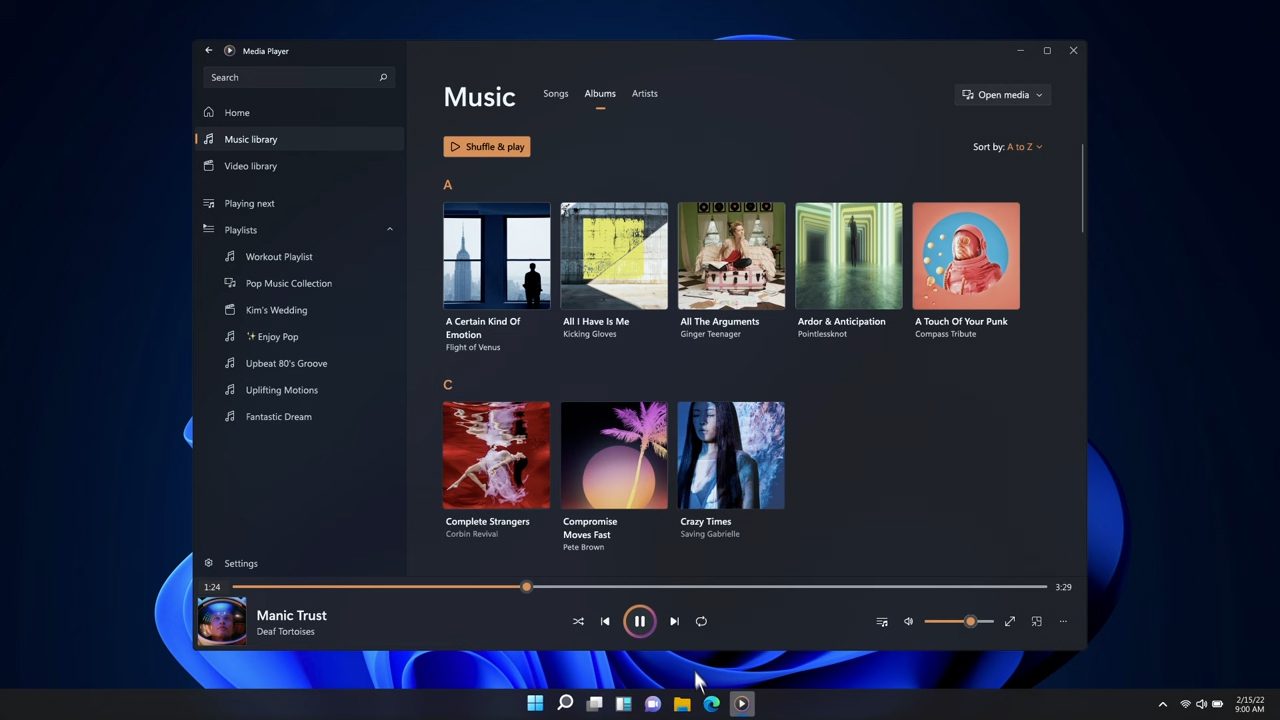
Task: Open the Playing next queue from playback bar
Action: [x=881, y=621]
